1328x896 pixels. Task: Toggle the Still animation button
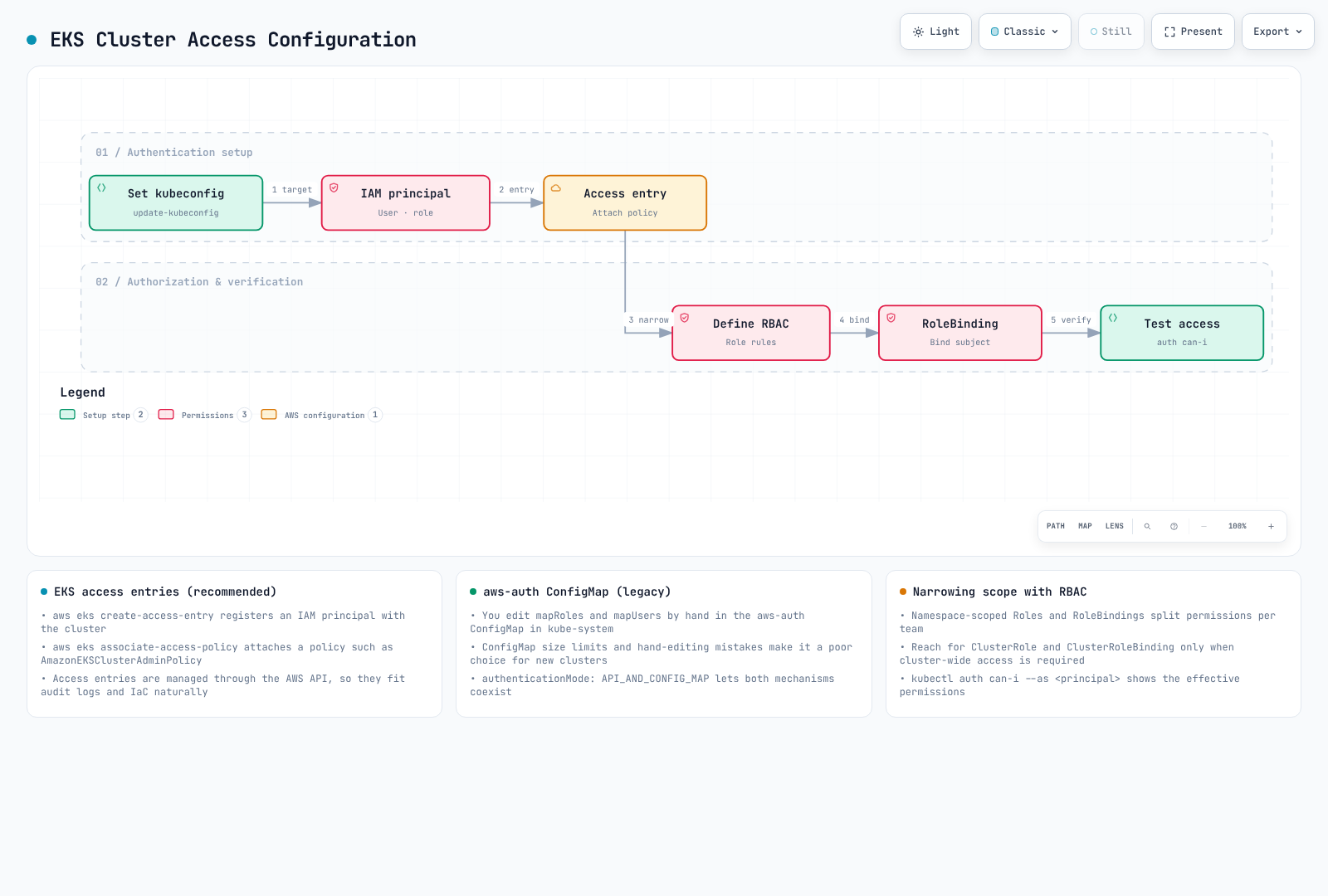point(1111,32)
